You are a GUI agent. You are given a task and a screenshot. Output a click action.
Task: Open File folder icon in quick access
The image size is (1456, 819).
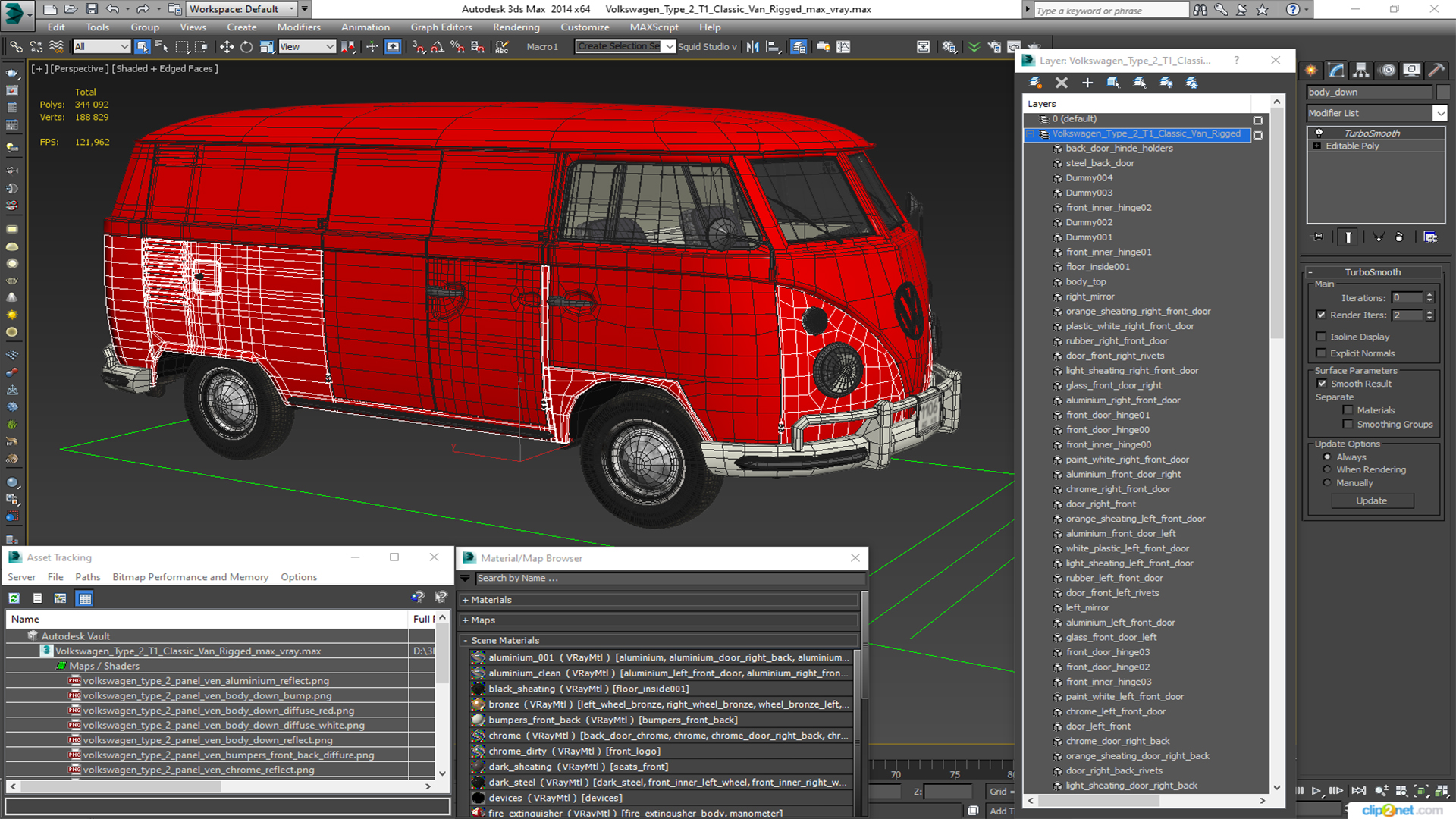70,9
